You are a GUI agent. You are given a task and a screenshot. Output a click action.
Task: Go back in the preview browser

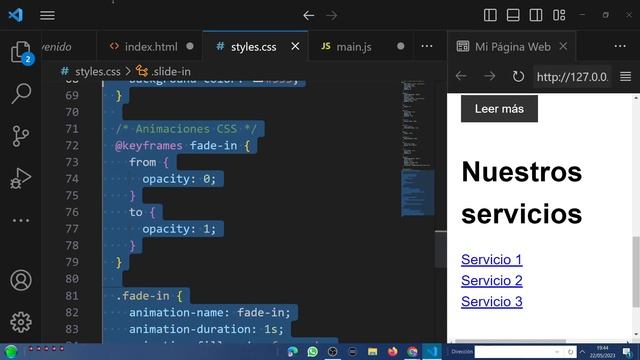tap(461, 76)
